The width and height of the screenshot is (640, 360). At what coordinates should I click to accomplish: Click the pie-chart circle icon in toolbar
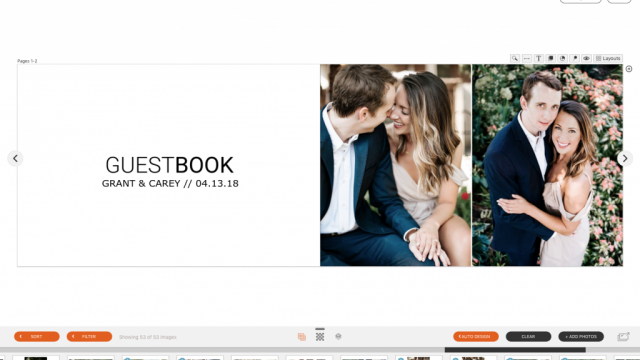coord(562,58)
